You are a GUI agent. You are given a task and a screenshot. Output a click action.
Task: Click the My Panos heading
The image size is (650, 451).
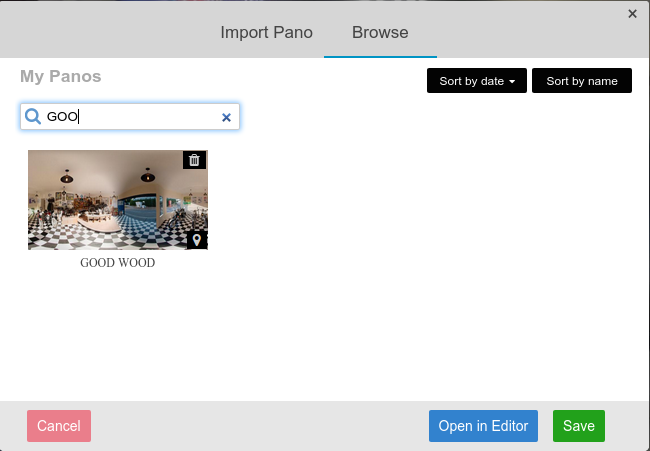(x=61, y=77)
